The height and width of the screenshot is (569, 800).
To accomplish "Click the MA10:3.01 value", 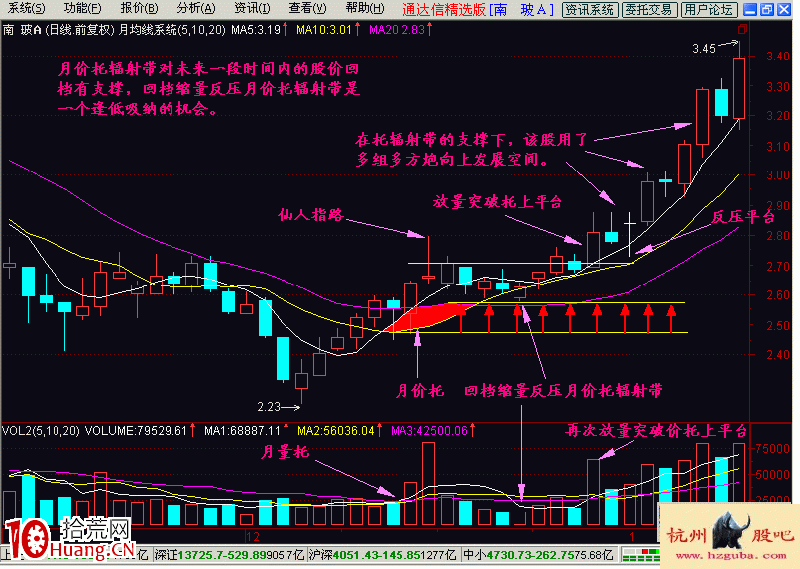I will 324,30.
